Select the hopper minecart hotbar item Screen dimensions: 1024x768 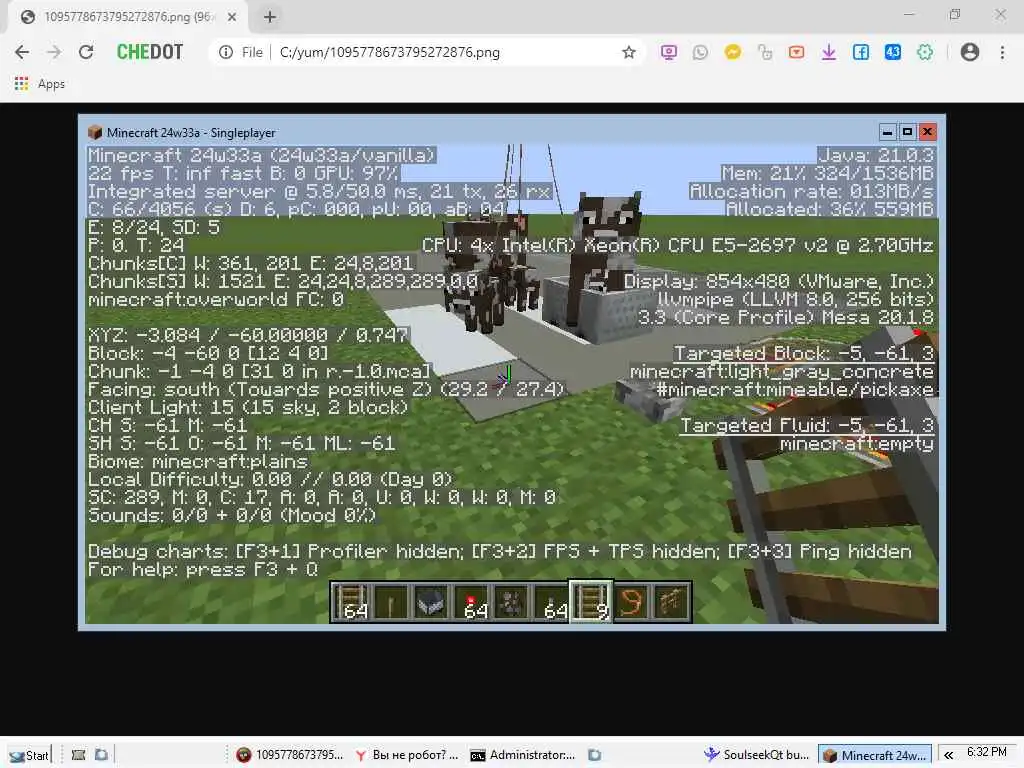tap(430, 601)
